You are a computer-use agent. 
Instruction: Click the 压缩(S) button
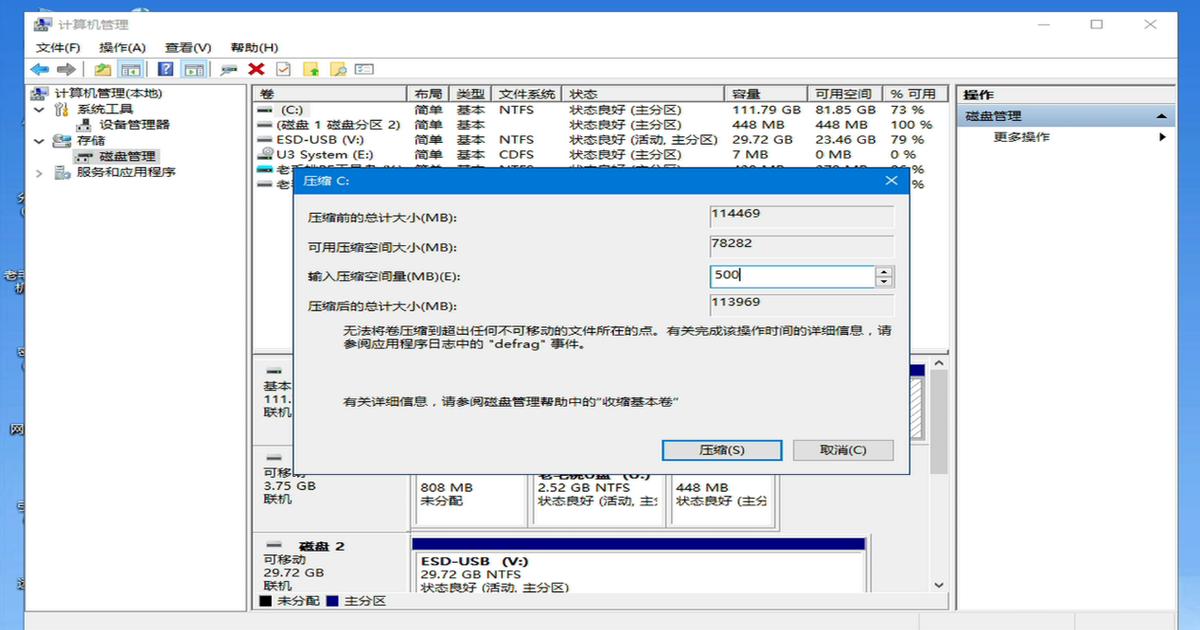pyautogui.click(x=722, y=450)
